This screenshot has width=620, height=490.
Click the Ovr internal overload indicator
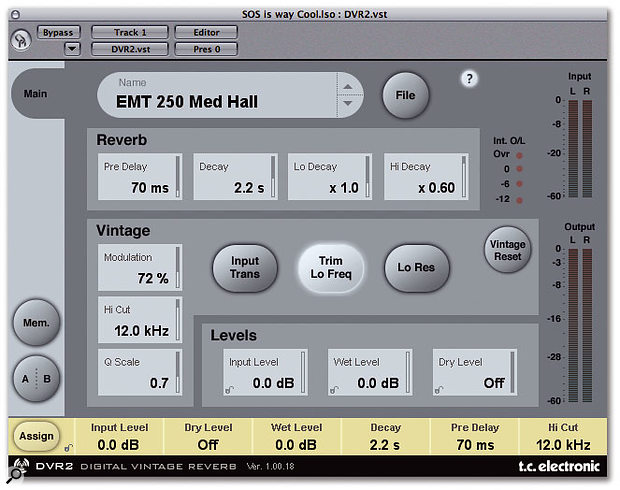[519, 155]
